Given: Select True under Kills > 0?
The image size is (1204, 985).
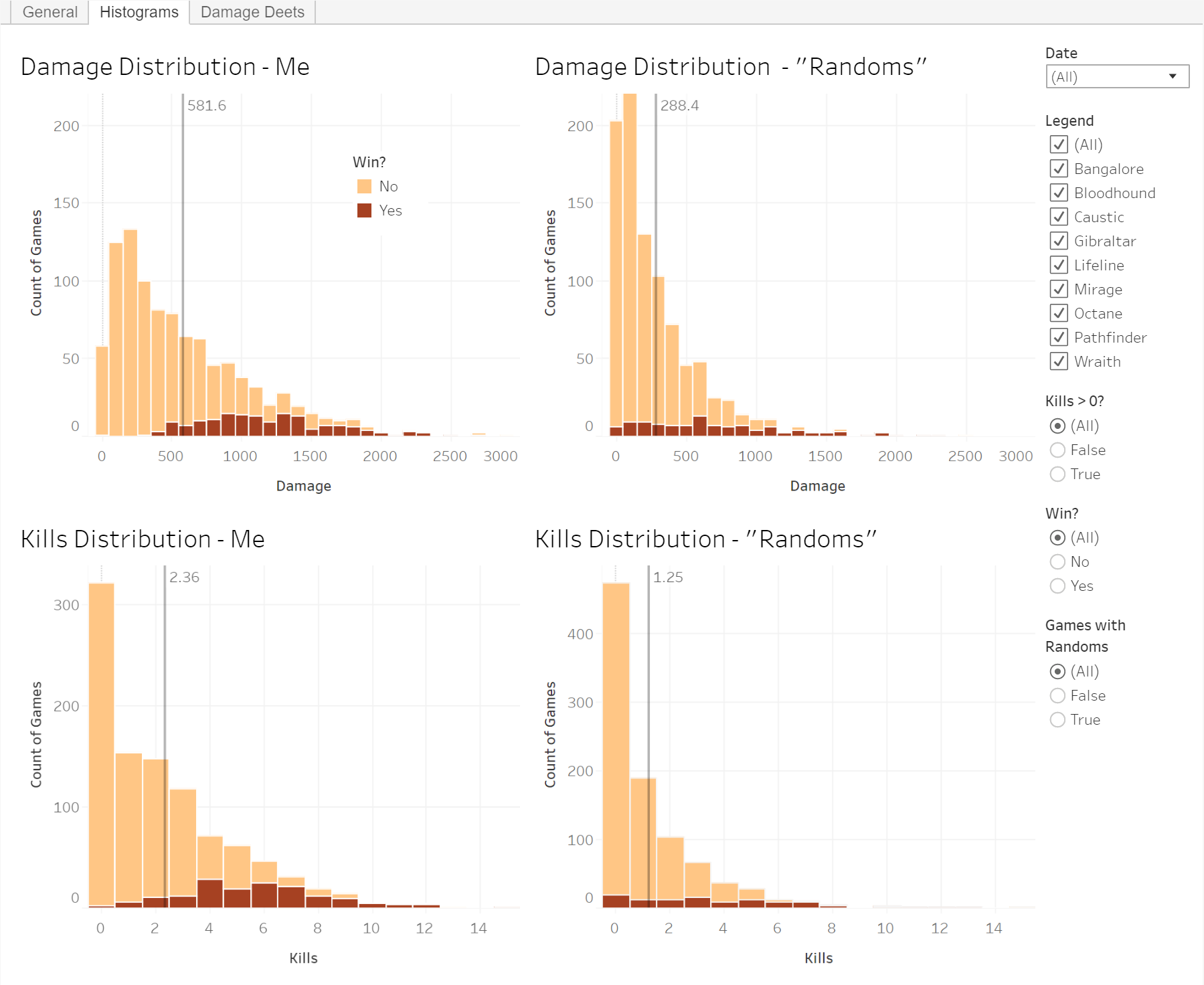Looking at the screenshot, I should point(1057,474).
